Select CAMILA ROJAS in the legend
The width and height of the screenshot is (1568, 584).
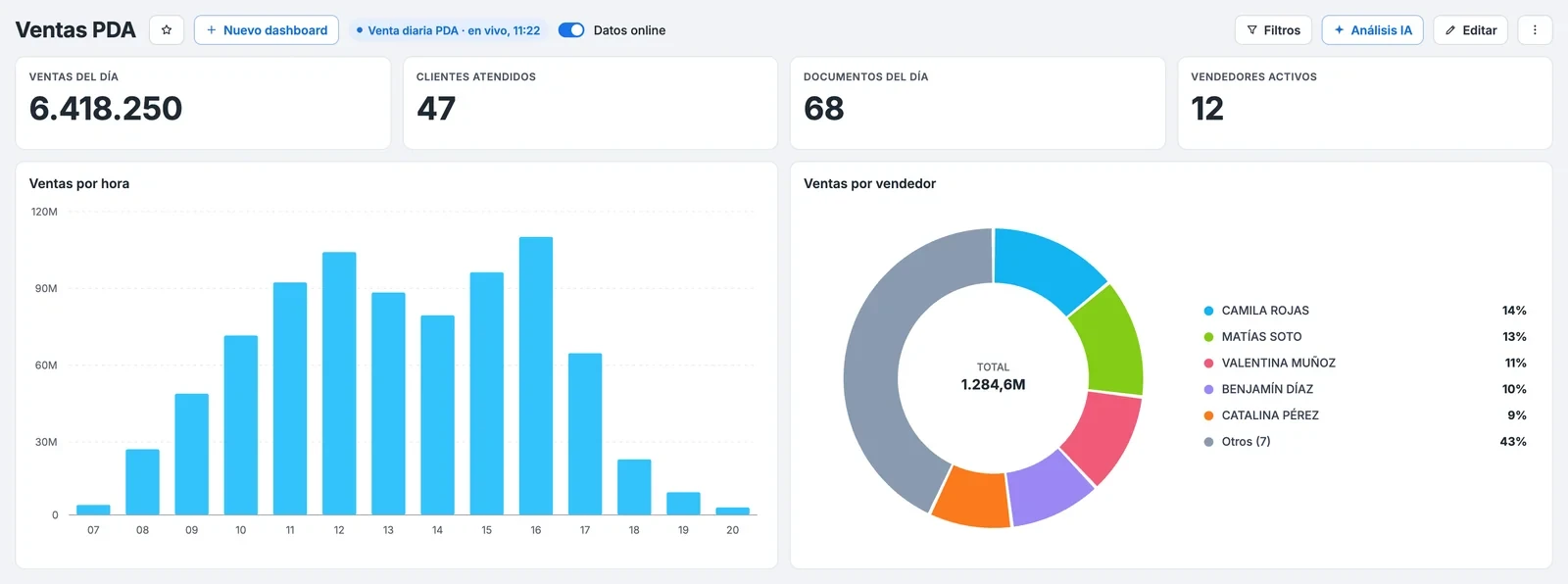(1265, 311)
